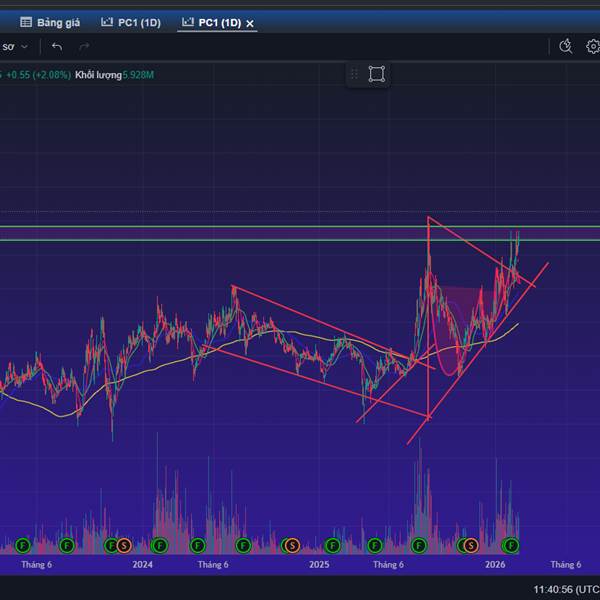This screenshot has width=600, height=600.
Task: Open the F marker just right of 2024
Action: point(160,545)
